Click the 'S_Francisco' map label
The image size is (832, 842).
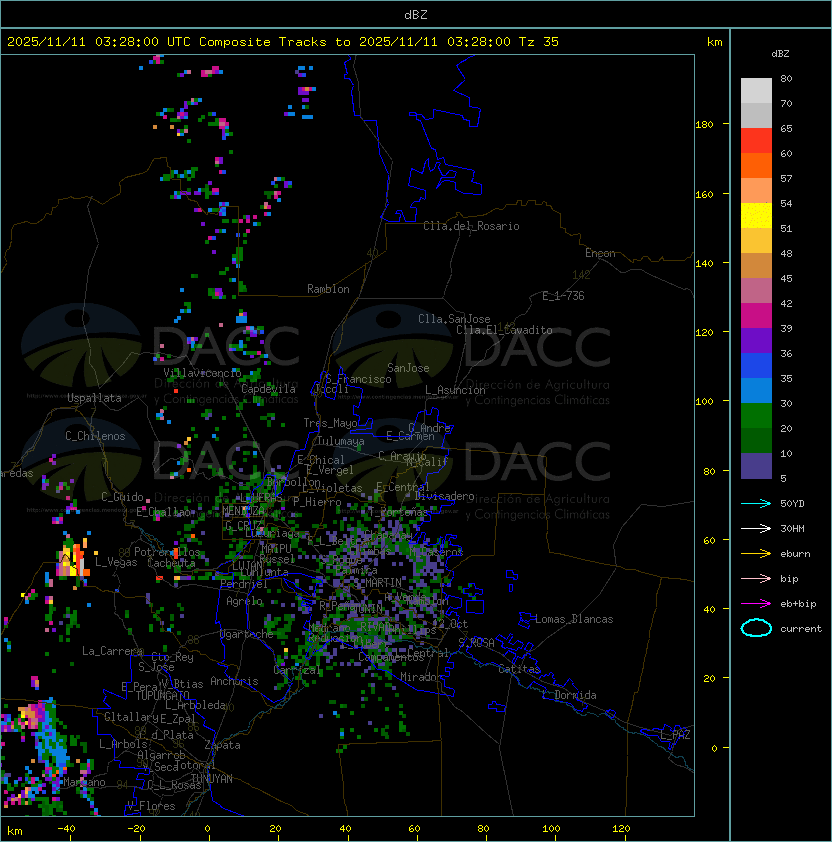358,379
